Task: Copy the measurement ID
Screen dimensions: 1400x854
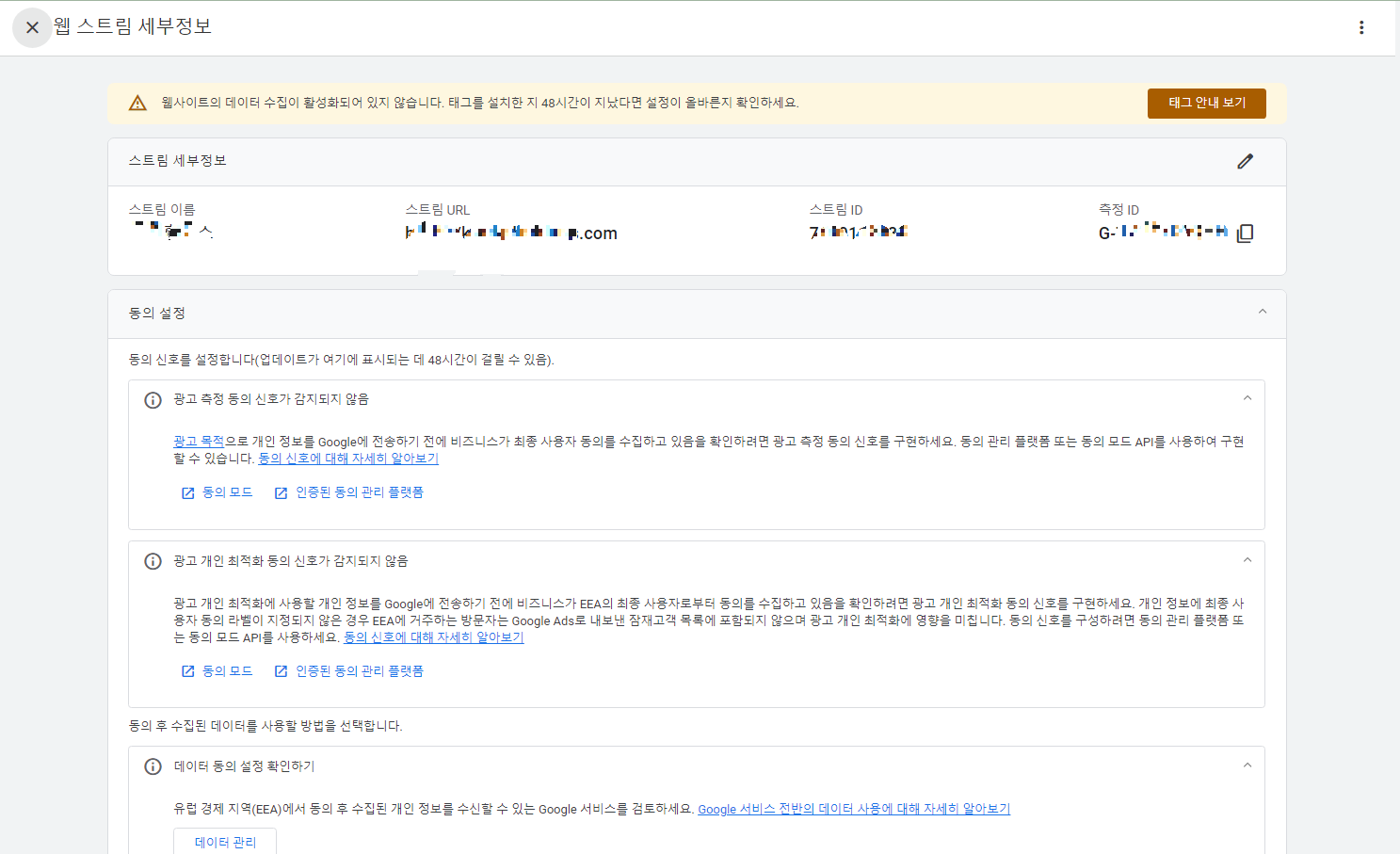Action: (1245, 233)
